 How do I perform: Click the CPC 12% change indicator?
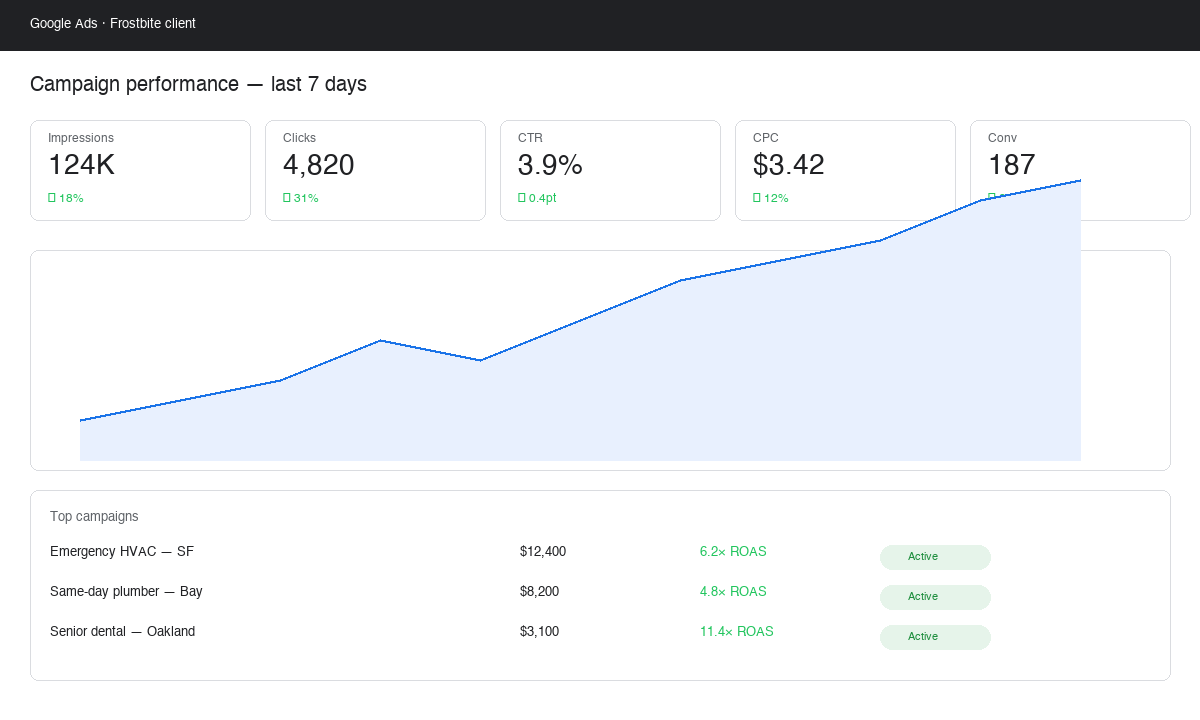(x=771, y=198)
